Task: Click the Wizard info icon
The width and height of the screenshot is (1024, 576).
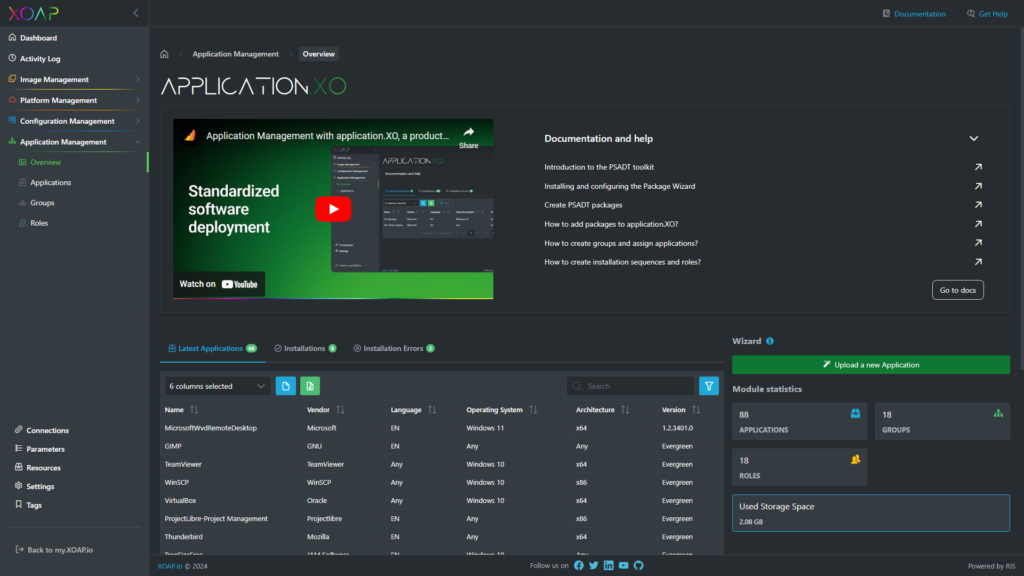Action: 770,341
